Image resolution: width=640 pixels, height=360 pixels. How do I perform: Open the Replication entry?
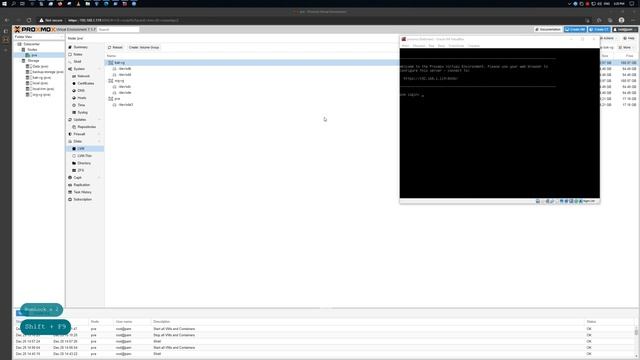coord(81,185)
